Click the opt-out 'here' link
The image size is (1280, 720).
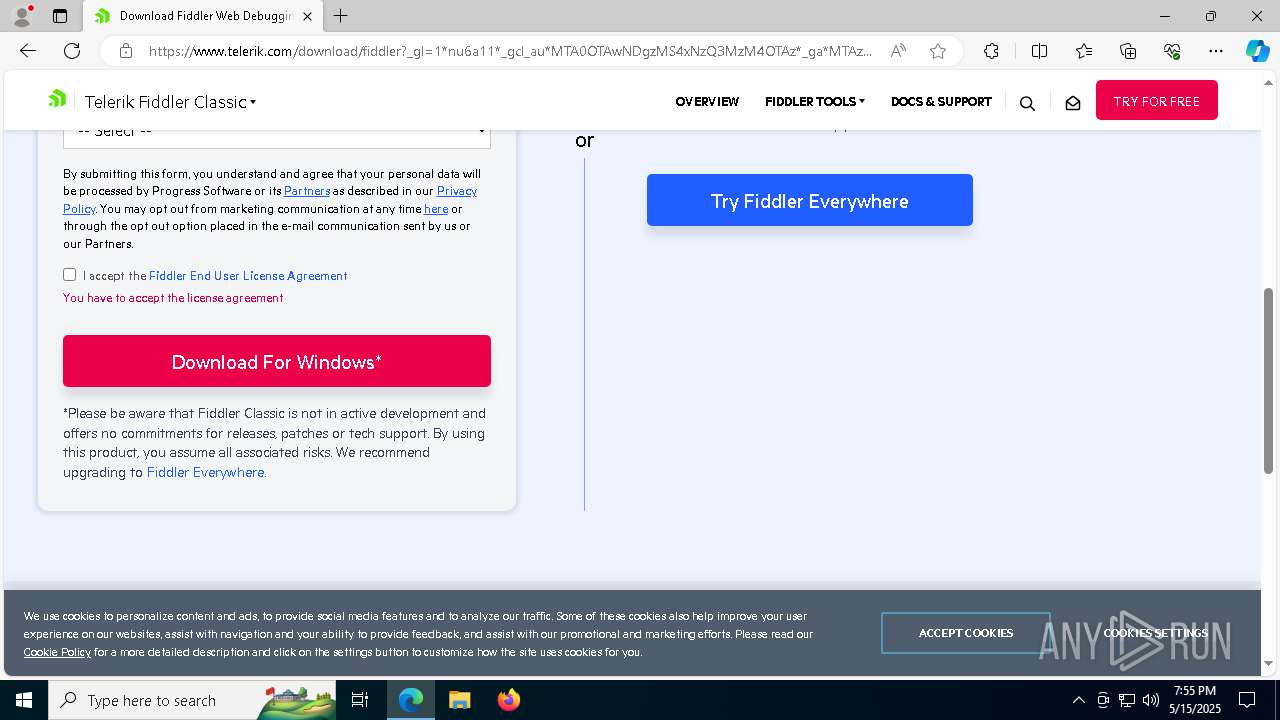point(436,209)
